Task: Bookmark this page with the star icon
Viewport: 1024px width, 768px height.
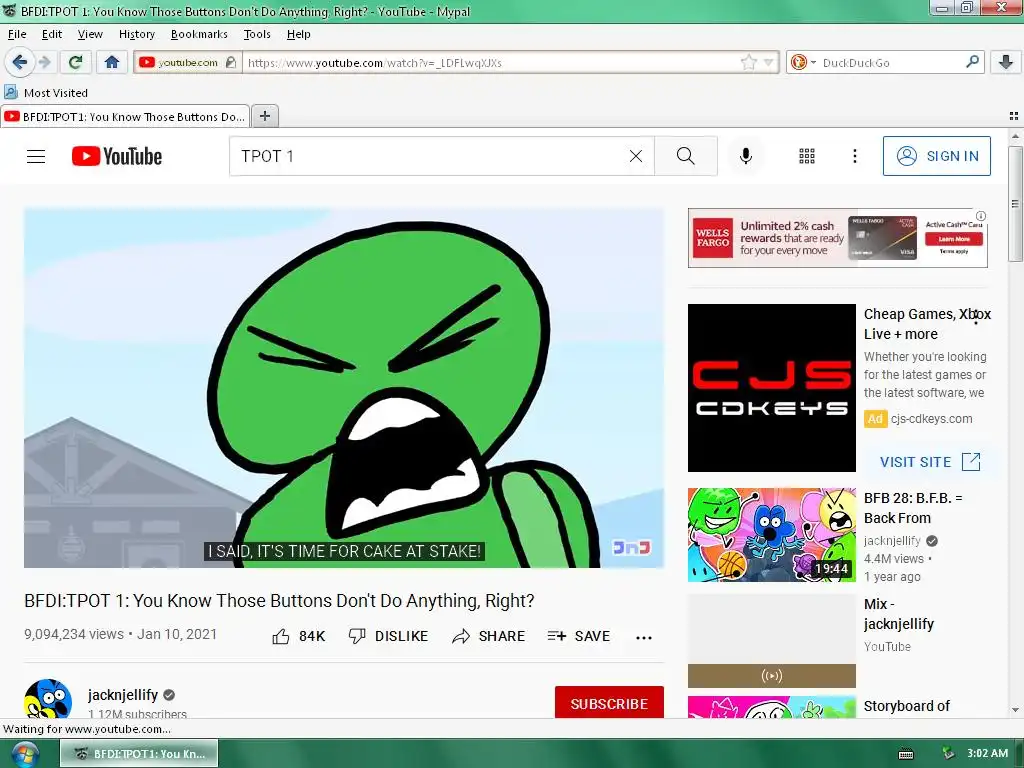Action: (748, 63)
